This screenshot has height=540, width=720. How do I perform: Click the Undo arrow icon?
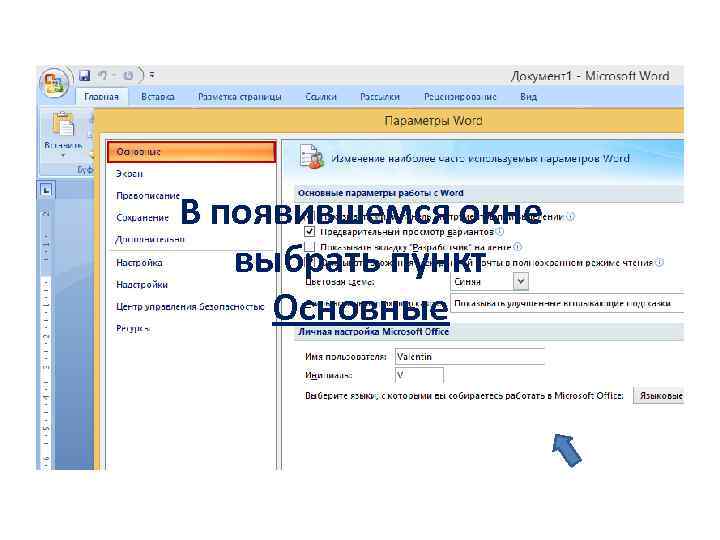[x=103, y=75]
